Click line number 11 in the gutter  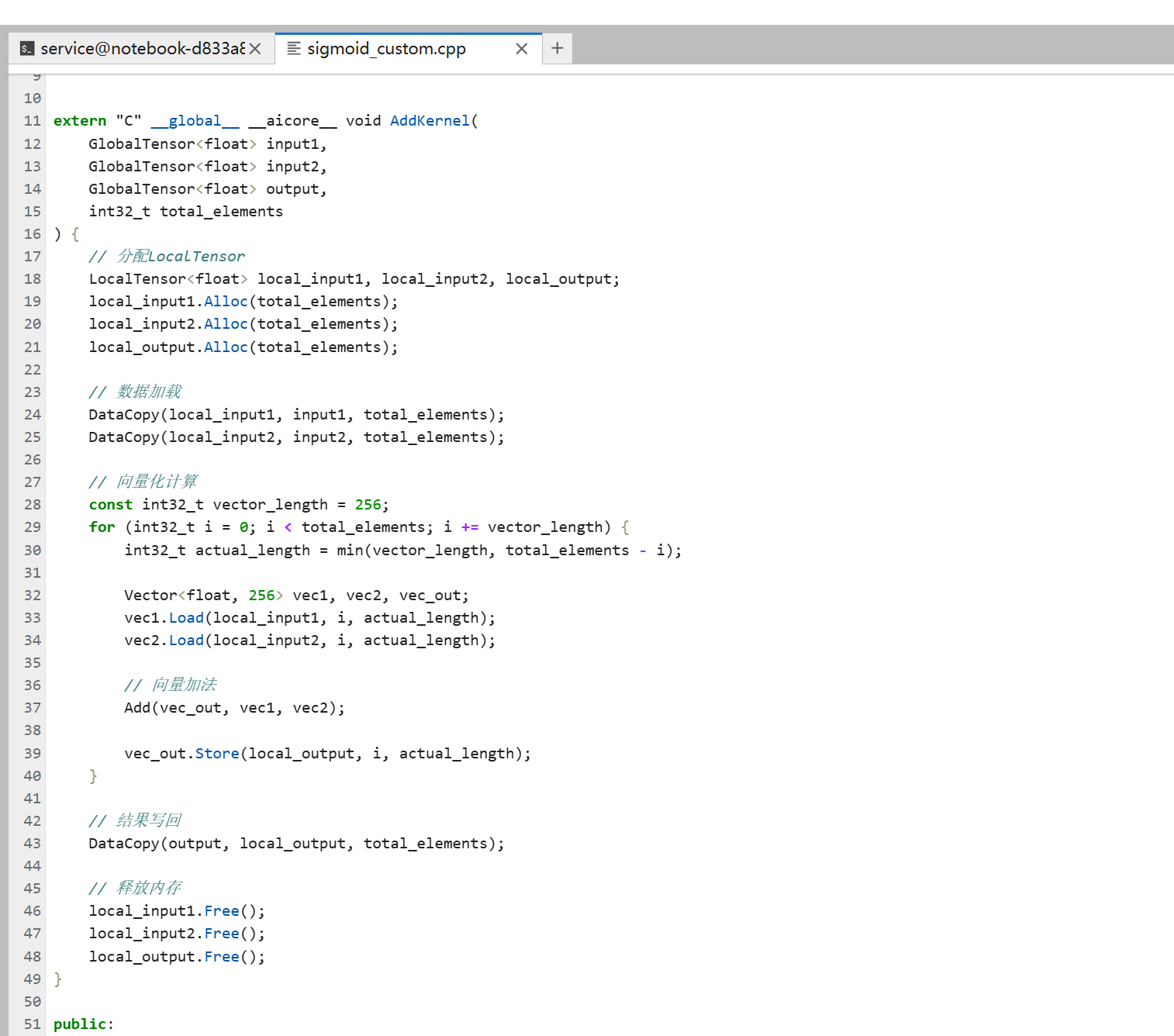32,121
